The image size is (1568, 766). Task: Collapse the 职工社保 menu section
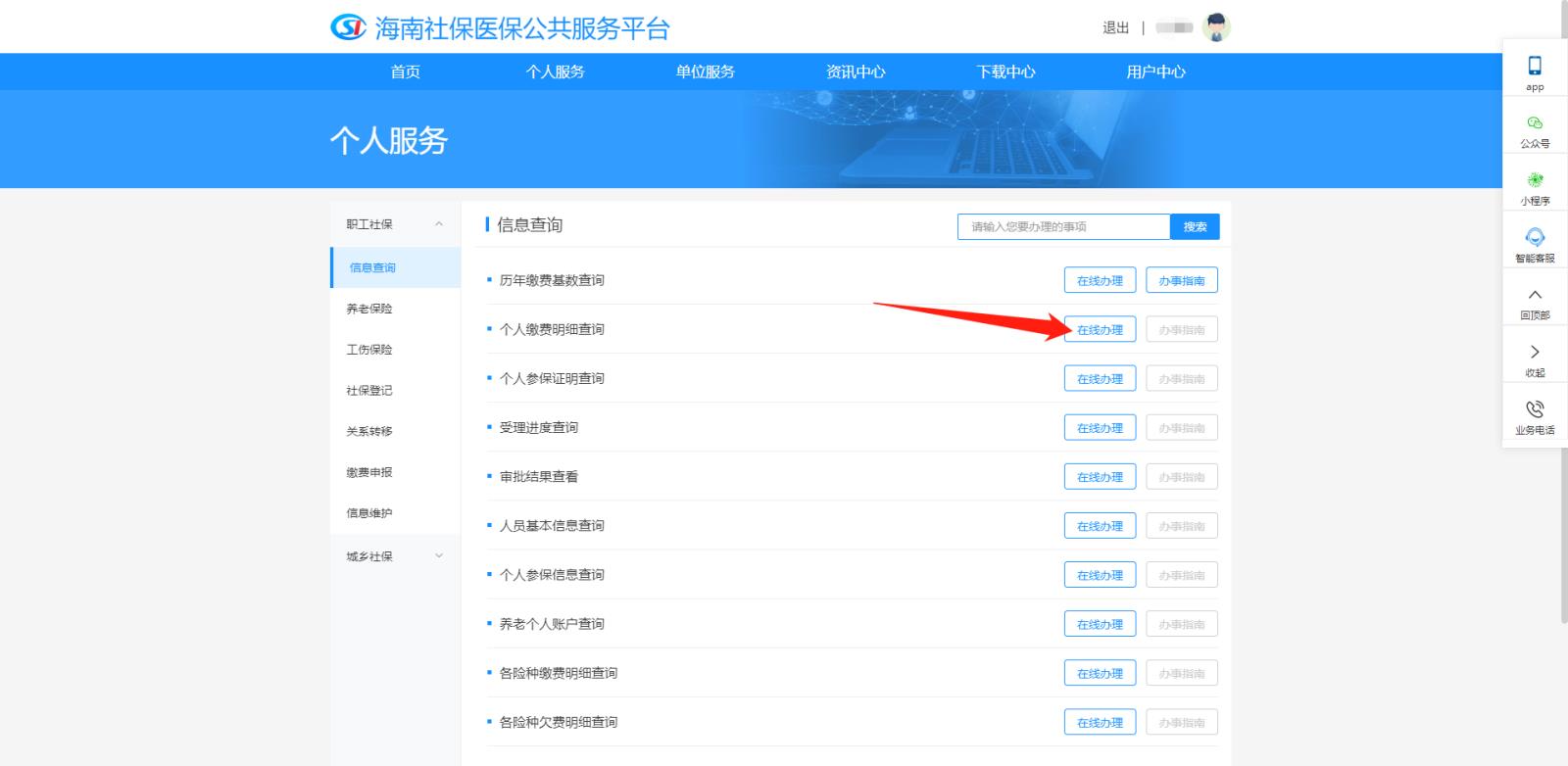click(x=439, y=224)
